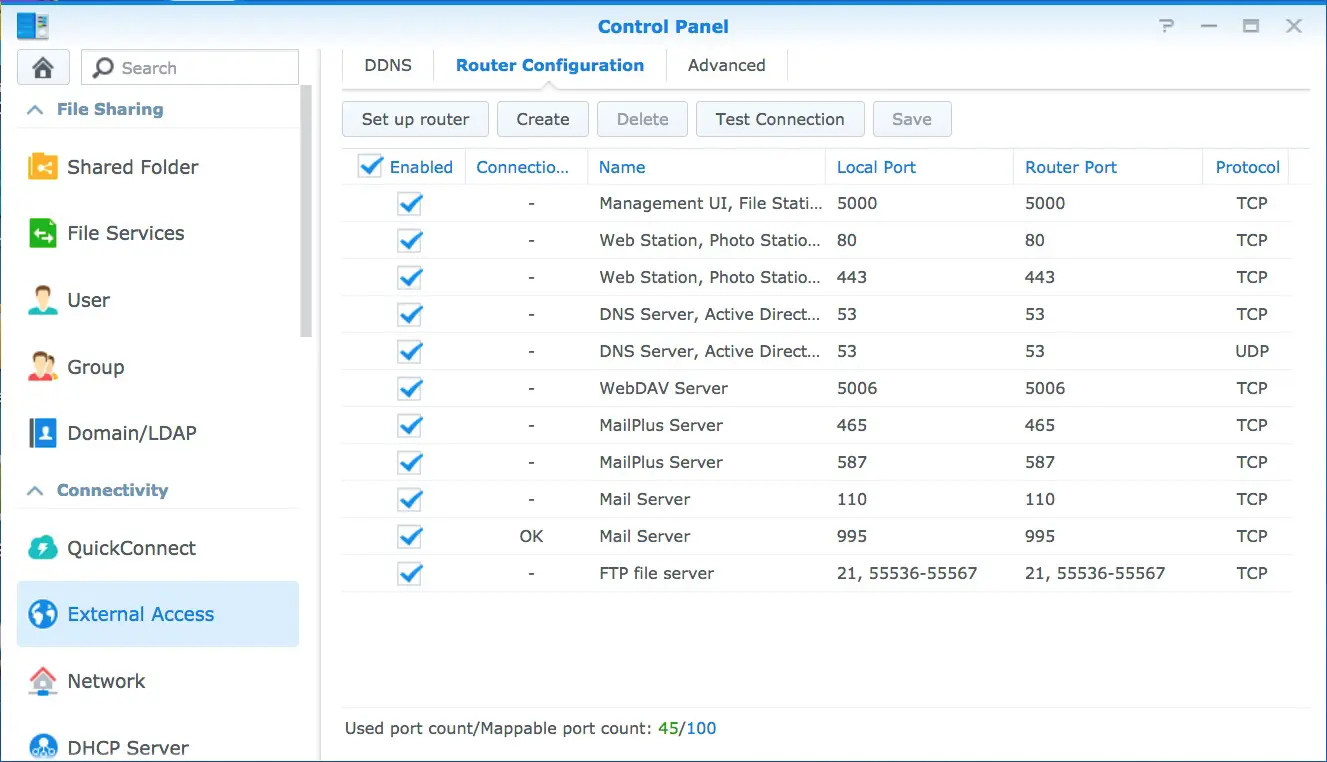Toggle the Enabled select-all header checkbox
This screenshot has width=1327, height=762.
[x=370, y=167]
